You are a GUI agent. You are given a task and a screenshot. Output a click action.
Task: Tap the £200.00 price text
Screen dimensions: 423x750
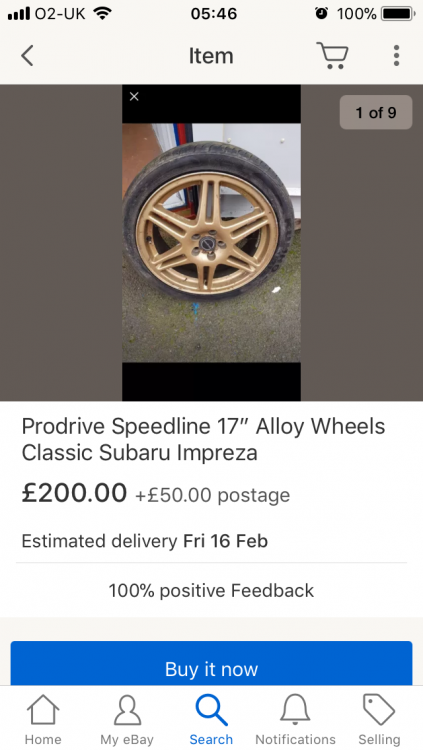(x=74, y=493)
